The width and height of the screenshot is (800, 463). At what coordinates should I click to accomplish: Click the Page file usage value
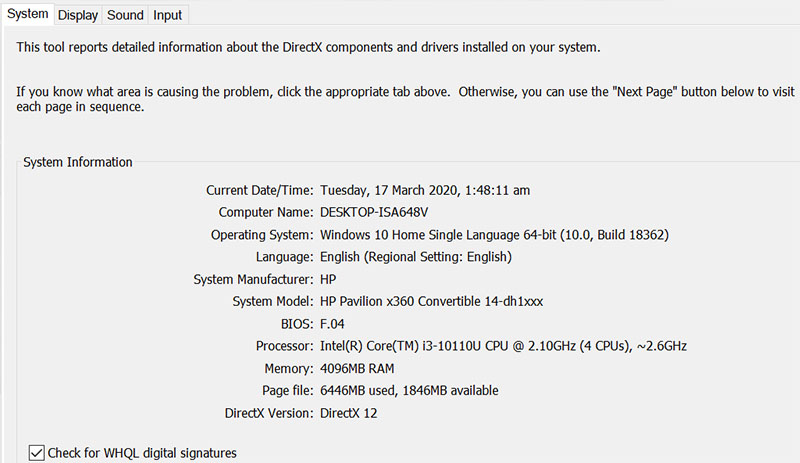point(409,390)
